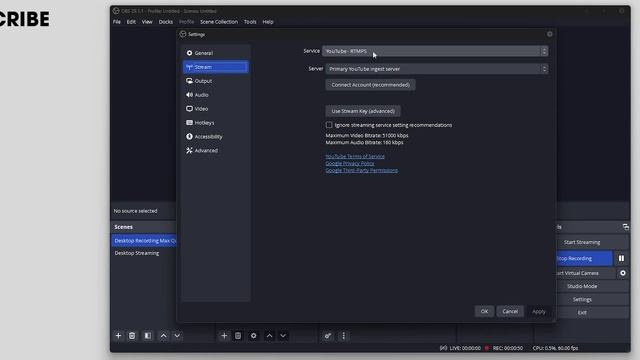Open the Advanced settings category

pyautogui.click(x=216, y=150)
